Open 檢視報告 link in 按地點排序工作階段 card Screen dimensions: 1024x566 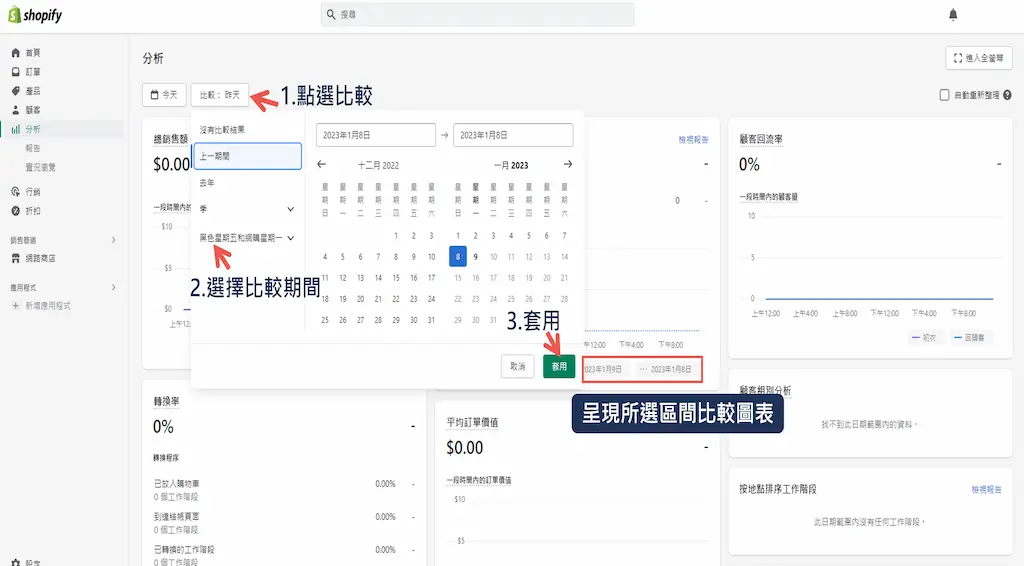pos(986,489)
